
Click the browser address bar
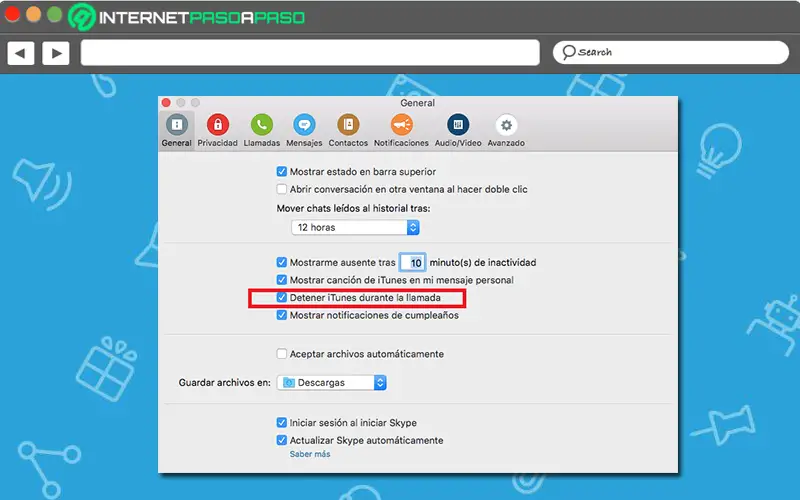click(x=310, y=53)
